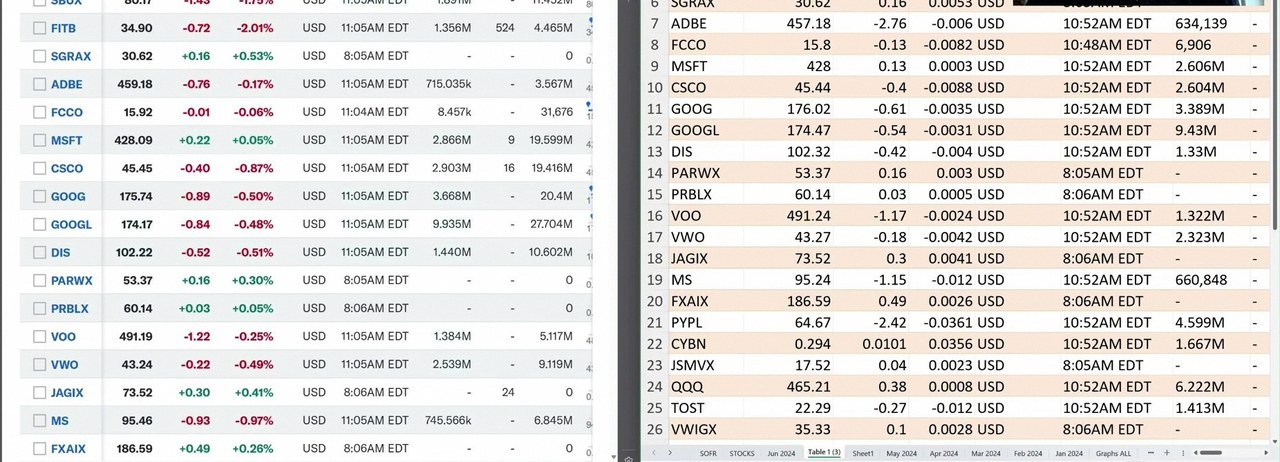Select row header 16 in the spreadsheet

tap(656, 216)
